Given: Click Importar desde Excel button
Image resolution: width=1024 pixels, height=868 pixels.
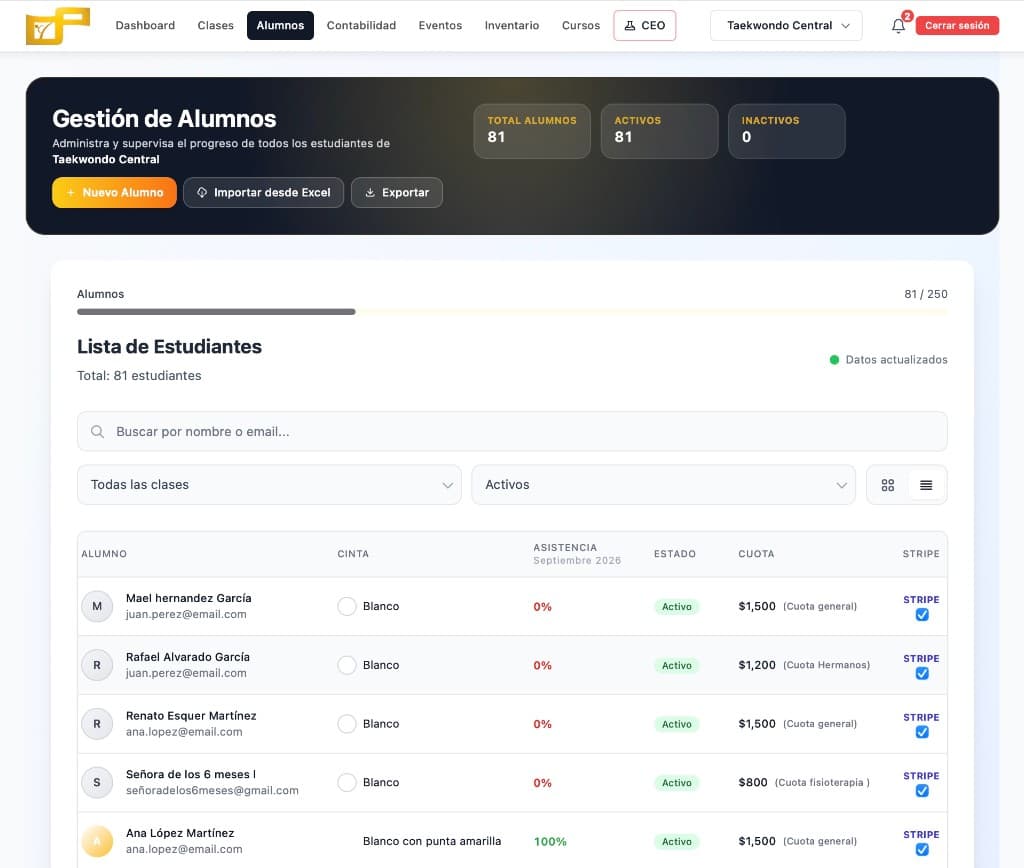Looking at the screenshot, I should 264,193.
